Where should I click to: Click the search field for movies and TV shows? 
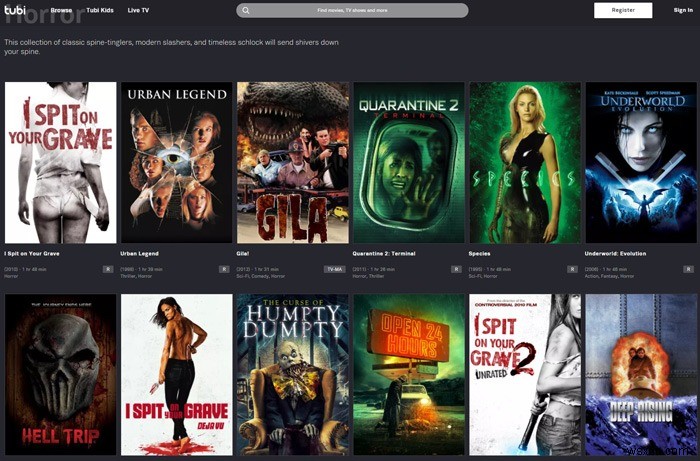pos(352,10)
